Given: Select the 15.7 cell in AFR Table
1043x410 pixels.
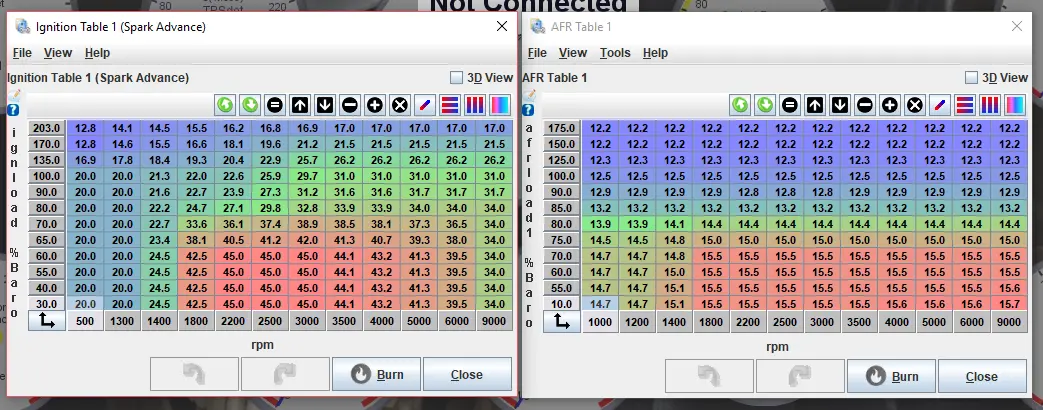Looking at the screenshot, I should [x=1010, y=304].
